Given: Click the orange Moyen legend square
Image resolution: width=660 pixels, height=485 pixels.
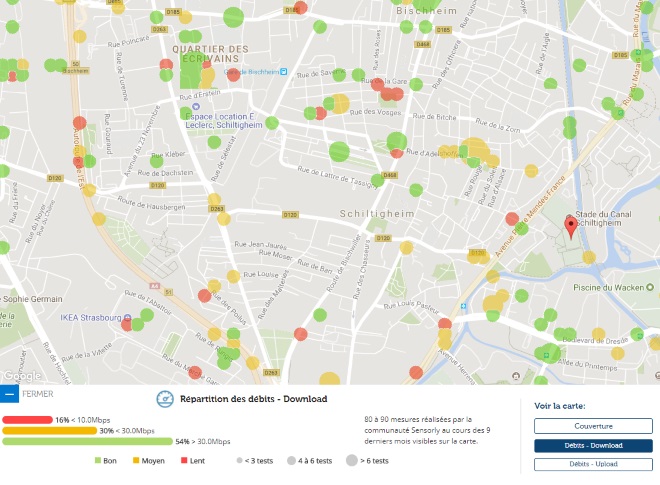Looking at the screenshot, I should (x=136, y=460).
